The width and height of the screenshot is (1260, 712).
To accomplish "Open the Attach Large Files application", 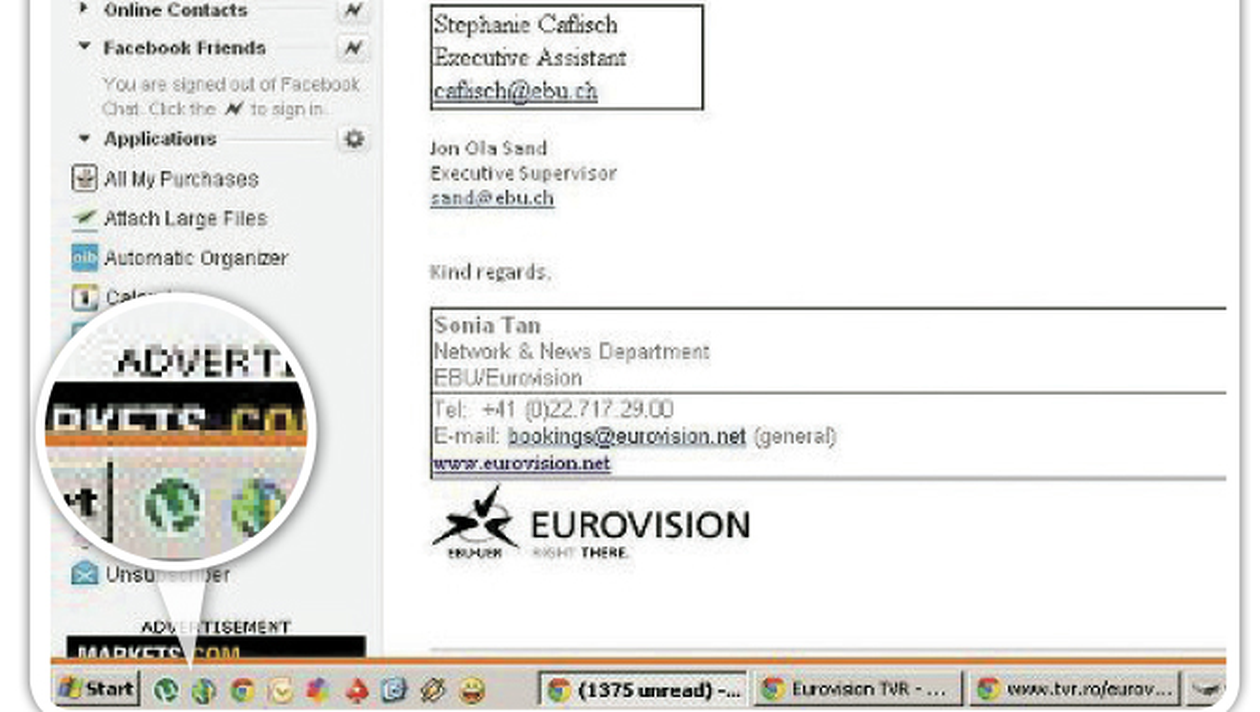I will coord(185,218).
